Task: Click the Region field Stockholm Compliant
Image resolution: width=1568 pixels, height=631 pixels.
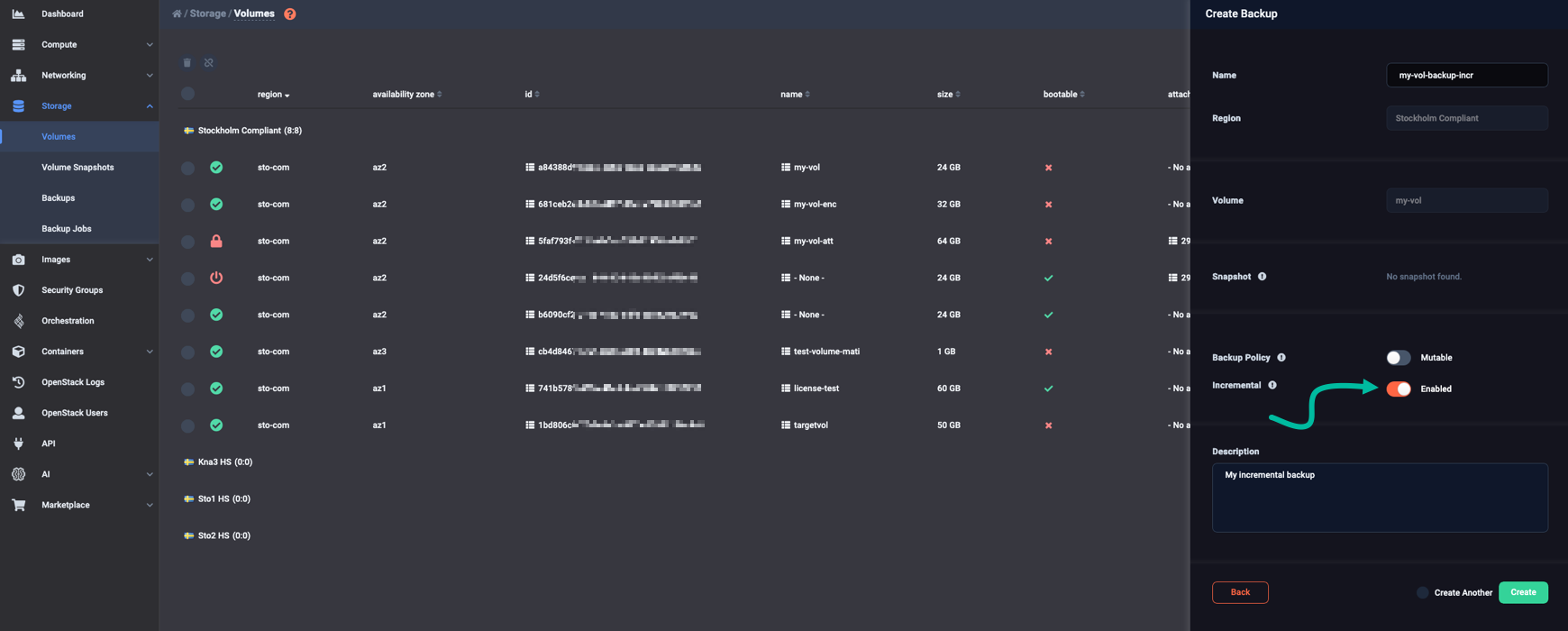Action: point(1466,118)
